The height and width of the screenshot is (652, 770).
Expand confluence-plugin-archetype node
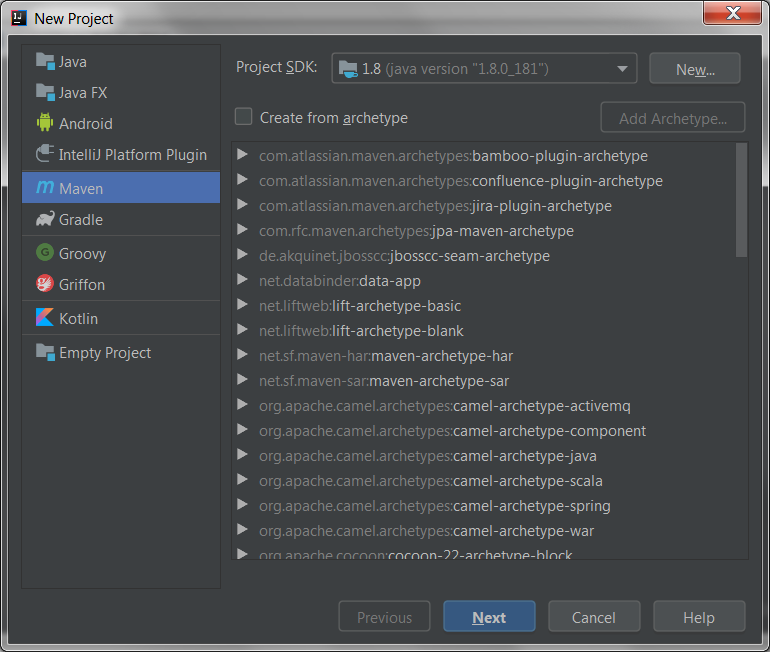(x=242, y=180)
